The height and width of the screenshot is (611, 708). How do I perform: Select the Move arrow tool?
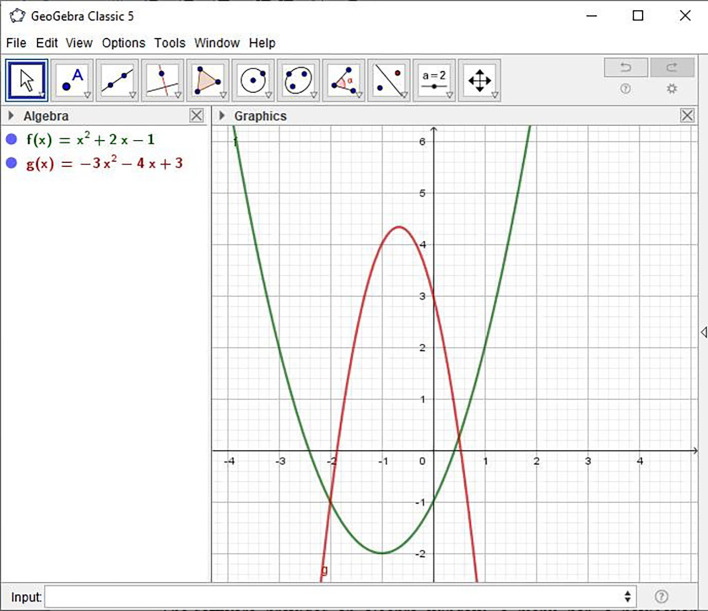(27, 80)
